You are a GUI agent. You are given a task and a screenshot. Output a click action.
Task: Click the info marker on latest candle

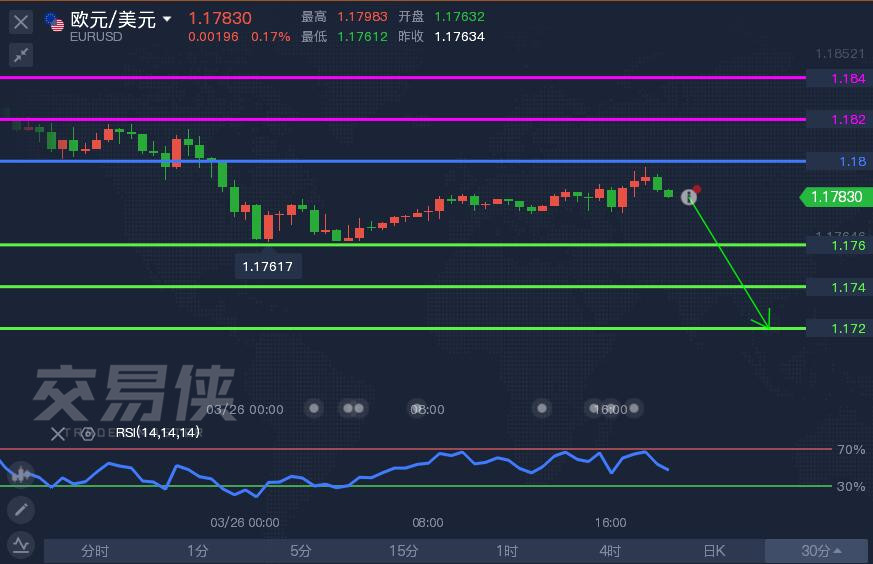click(x=689, y=197)
